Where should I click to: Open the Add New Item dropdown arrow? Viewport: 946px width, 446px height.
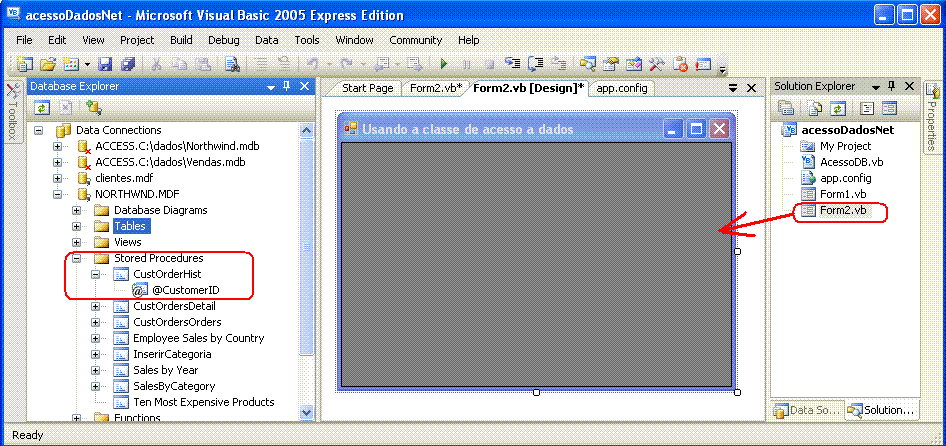[87, 64]
